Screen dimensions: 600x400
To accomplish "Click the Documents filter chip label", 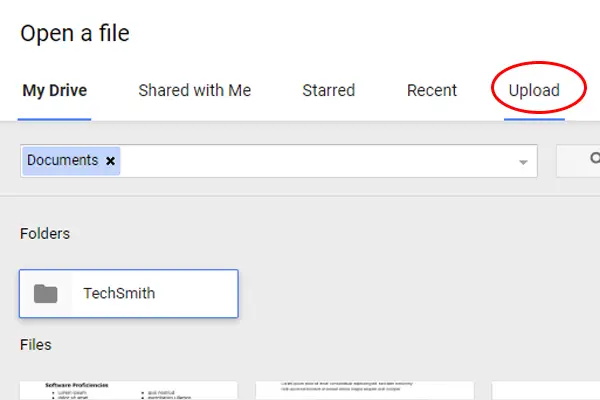I will point(62,160).
